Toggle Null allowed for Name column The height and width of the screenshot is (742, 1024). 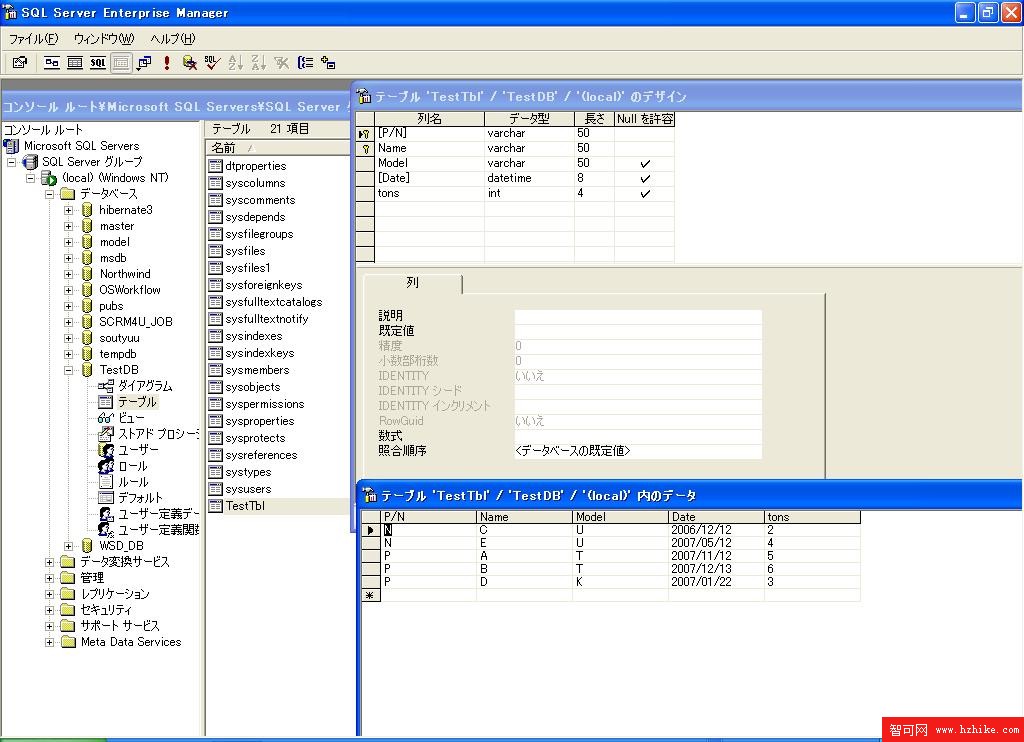(x=645, y=148)
